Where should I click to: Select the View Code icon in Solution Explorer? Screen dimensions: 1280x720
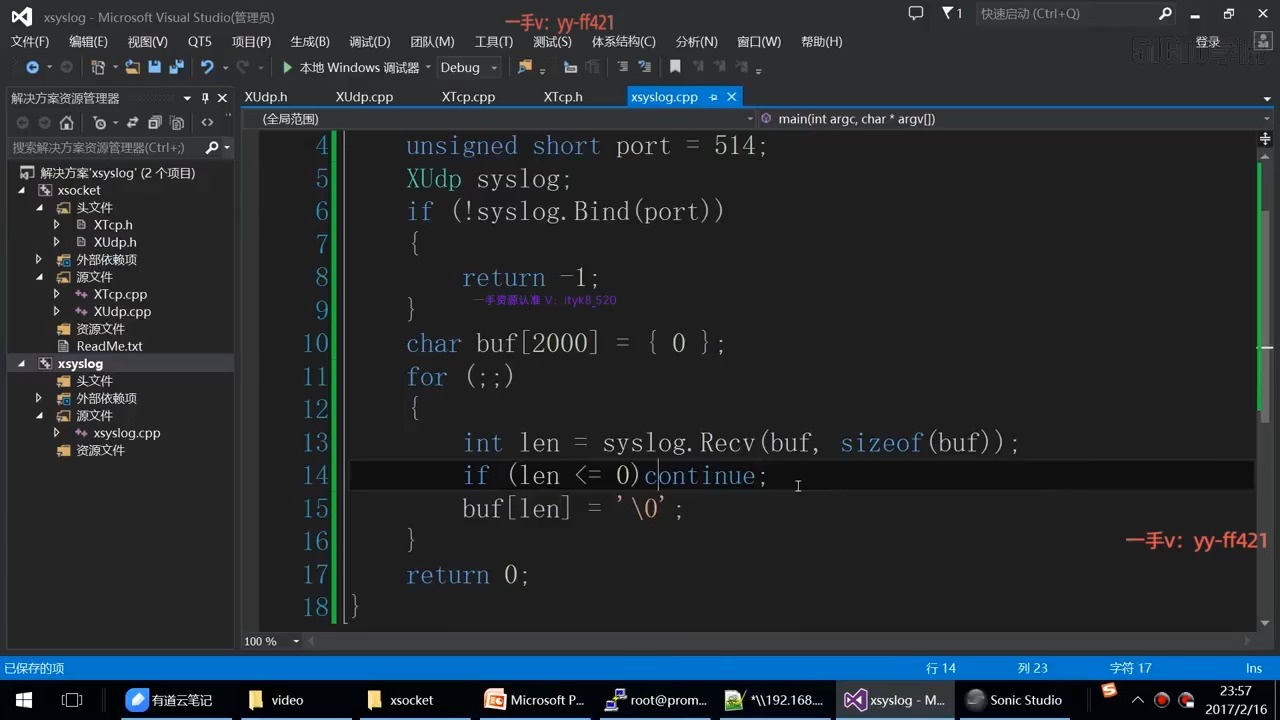208,122
